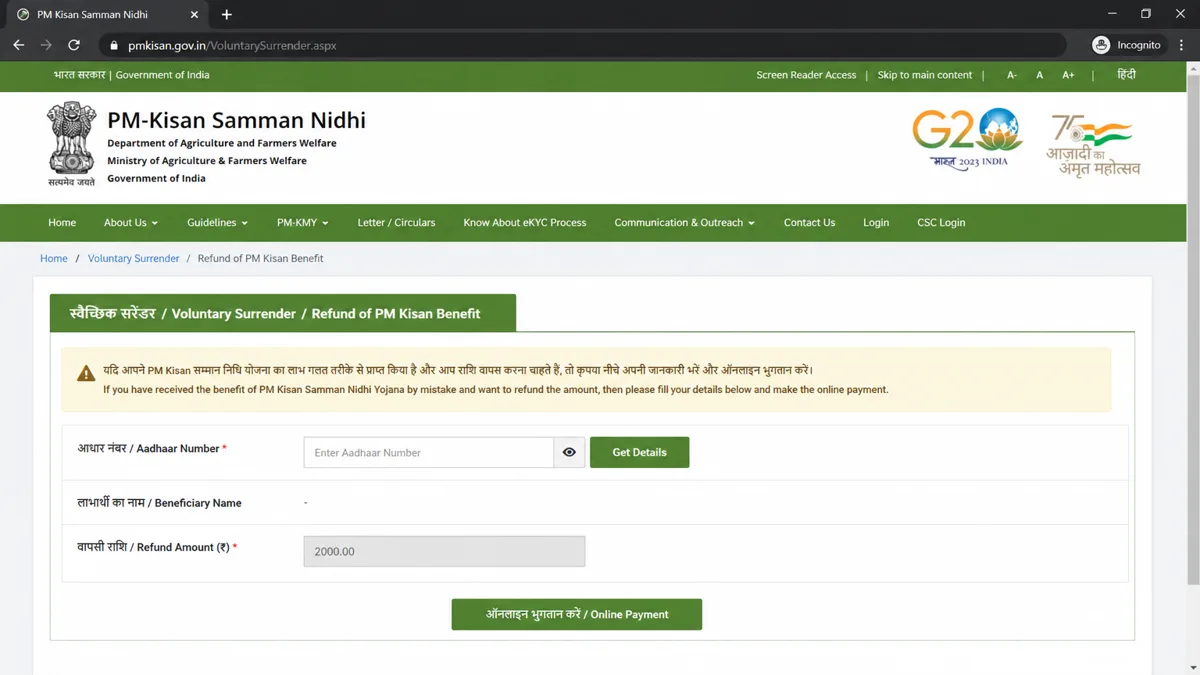Viewport: 1200px width, 675px height.
Task: Click the Get Details button
Action: pos(639,452)
